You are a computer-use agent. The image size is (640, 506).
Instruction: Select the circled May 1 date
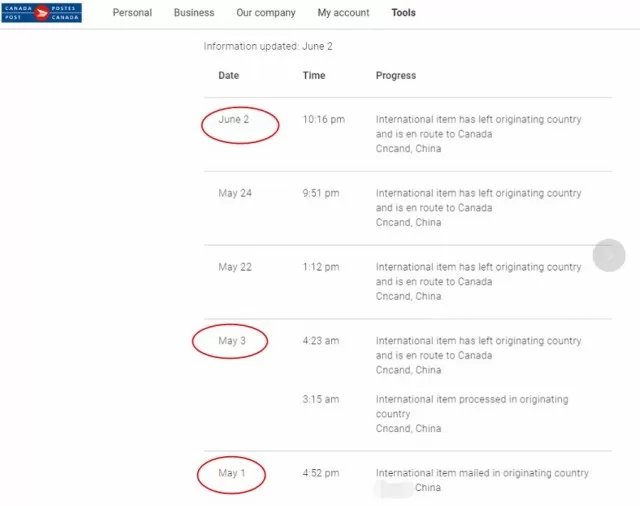(x=231, y=473)
